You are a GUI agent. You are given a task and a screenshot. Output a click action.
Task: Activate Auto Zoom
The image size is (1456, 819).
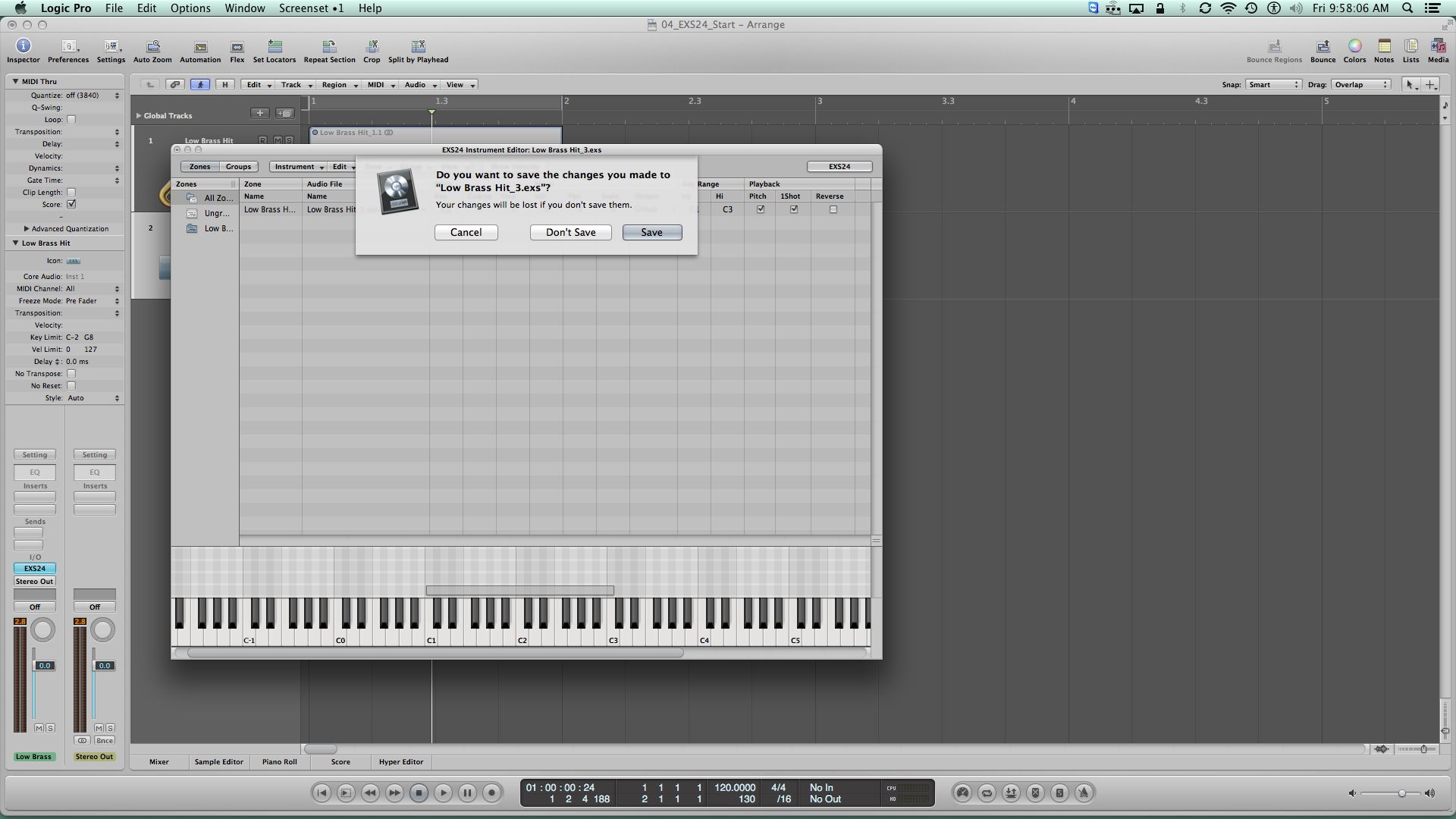152,52
